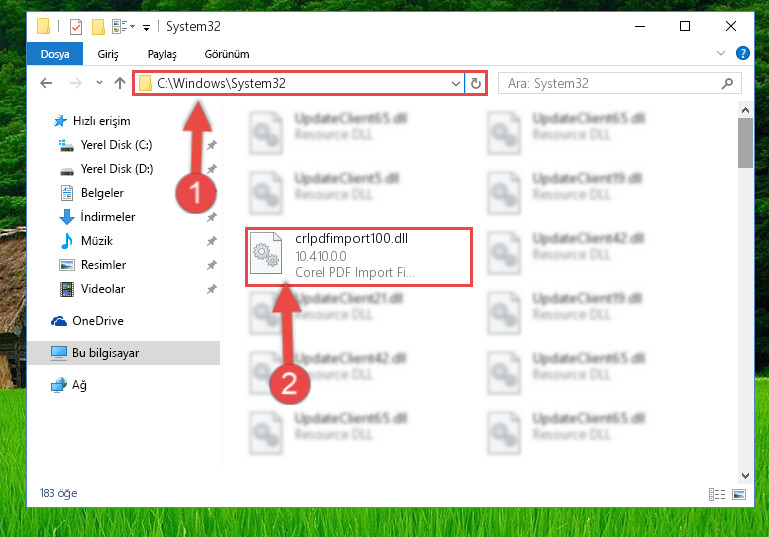Open the Belgeler folder

(x=102, y=193)
